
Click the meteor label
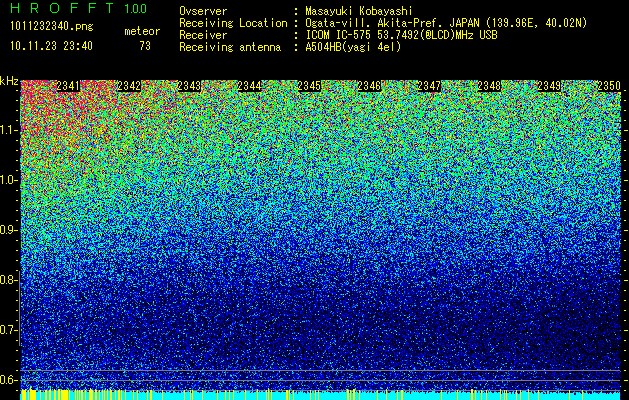coord(142,31)
